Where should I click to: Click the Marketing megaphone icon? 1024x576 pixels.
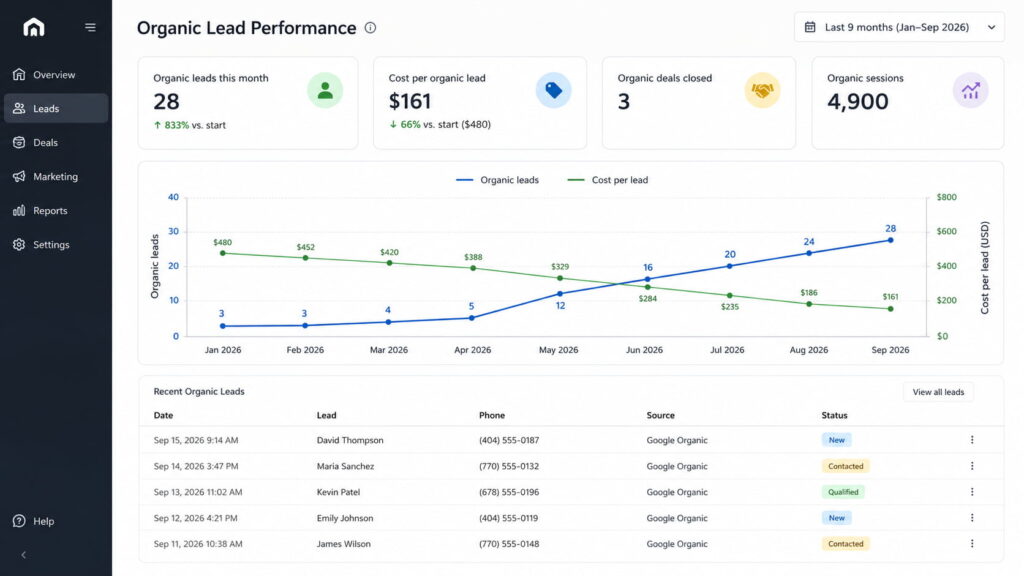(x=19, y=176)
